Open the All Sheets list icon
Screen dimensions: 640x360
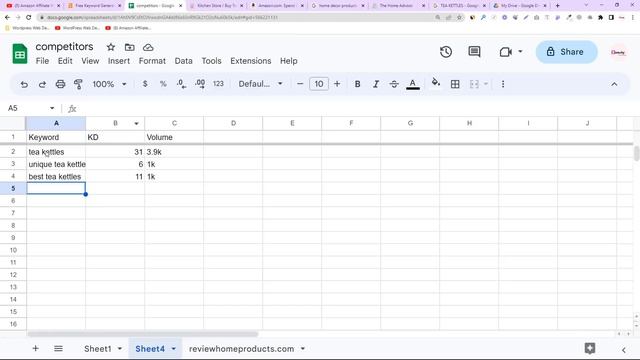pos(58,349)
